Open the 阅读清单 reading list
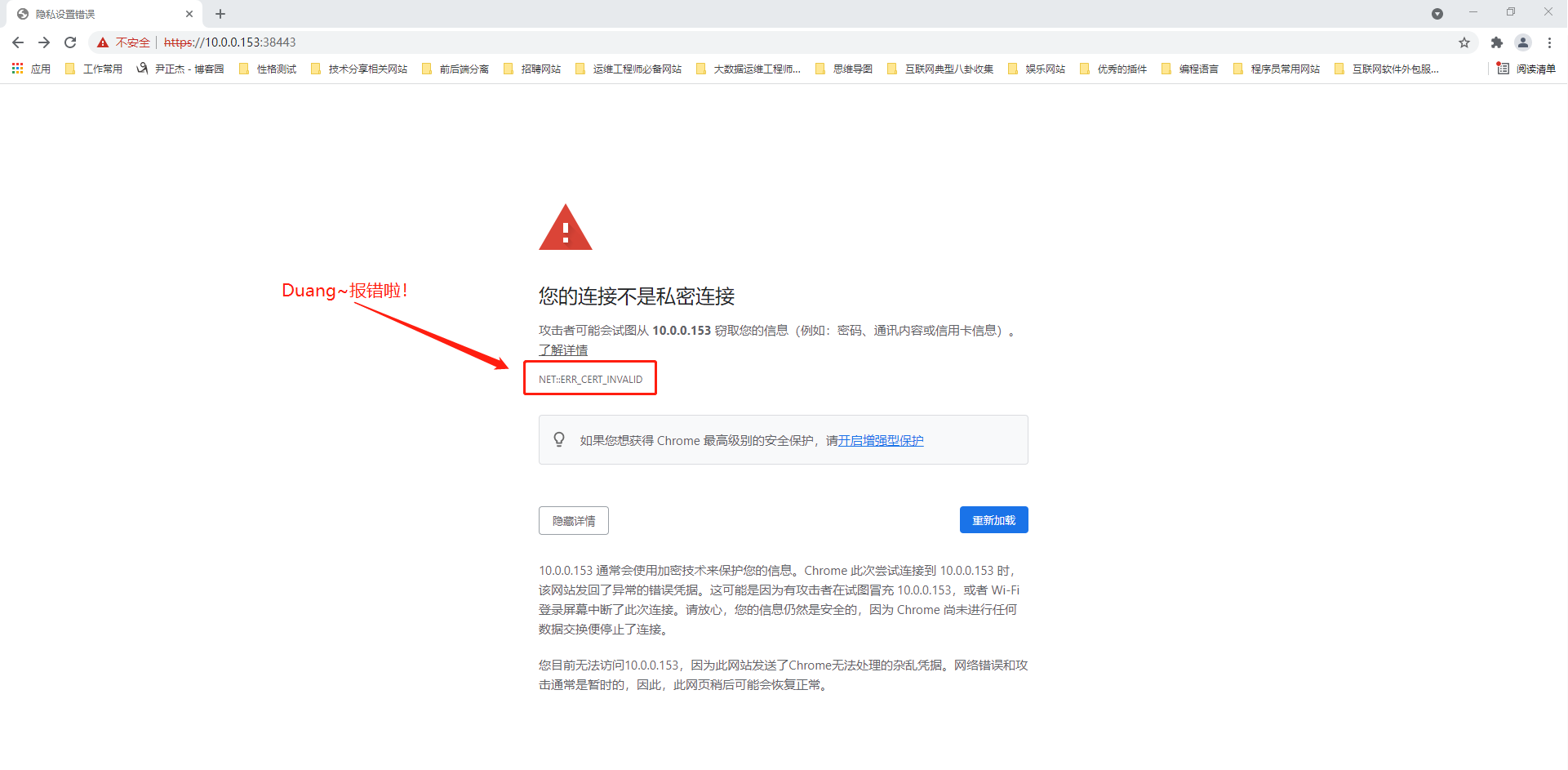This screenshot has height=770, width=1568. 1526,69
